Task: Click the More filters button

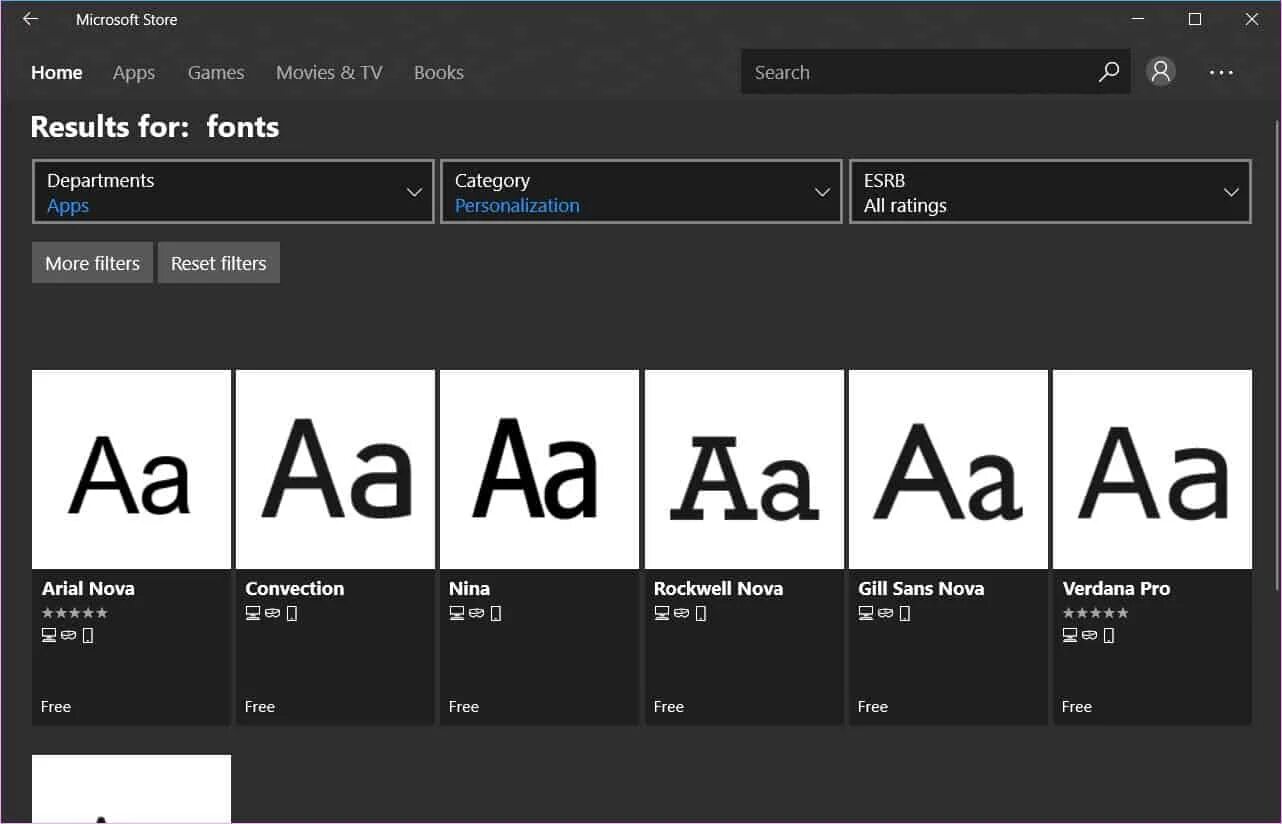Action: (x=92, y=262)
